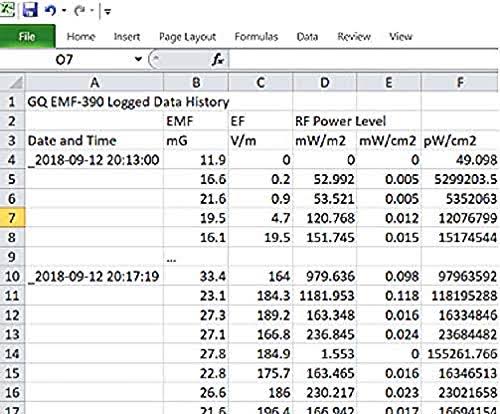Switch to the Page Layout tab
500x414 pixels.
click(x=187, y=37)
